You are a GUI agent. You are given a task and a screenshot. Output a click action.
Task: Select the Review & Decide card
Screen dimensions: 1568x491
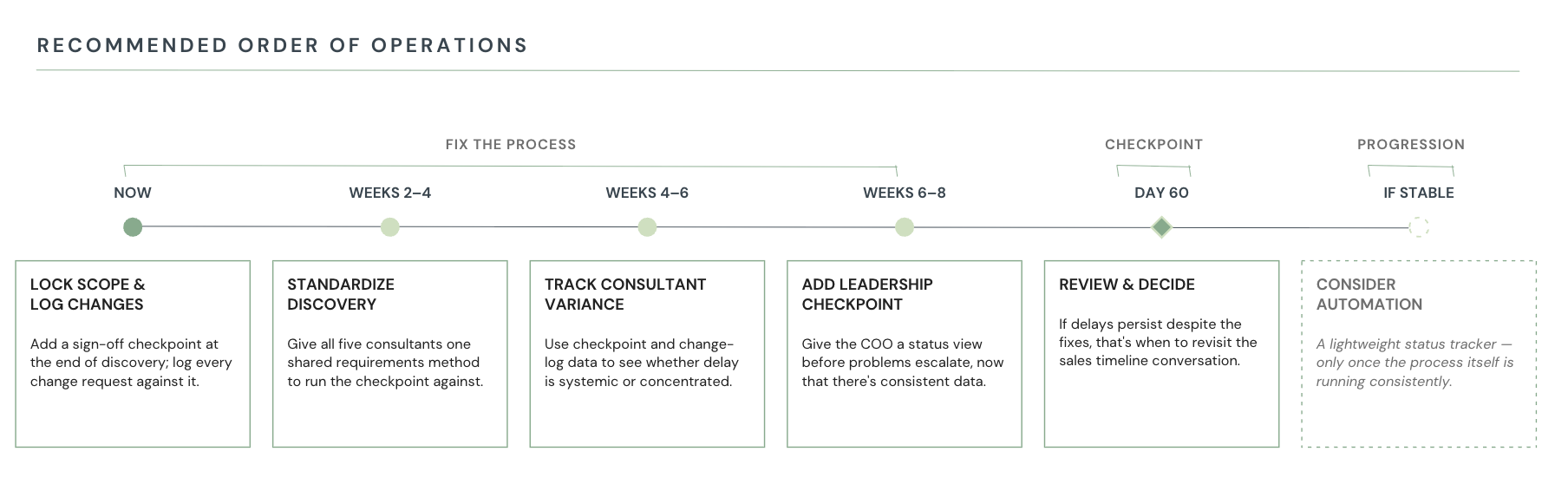[1161, 354]
